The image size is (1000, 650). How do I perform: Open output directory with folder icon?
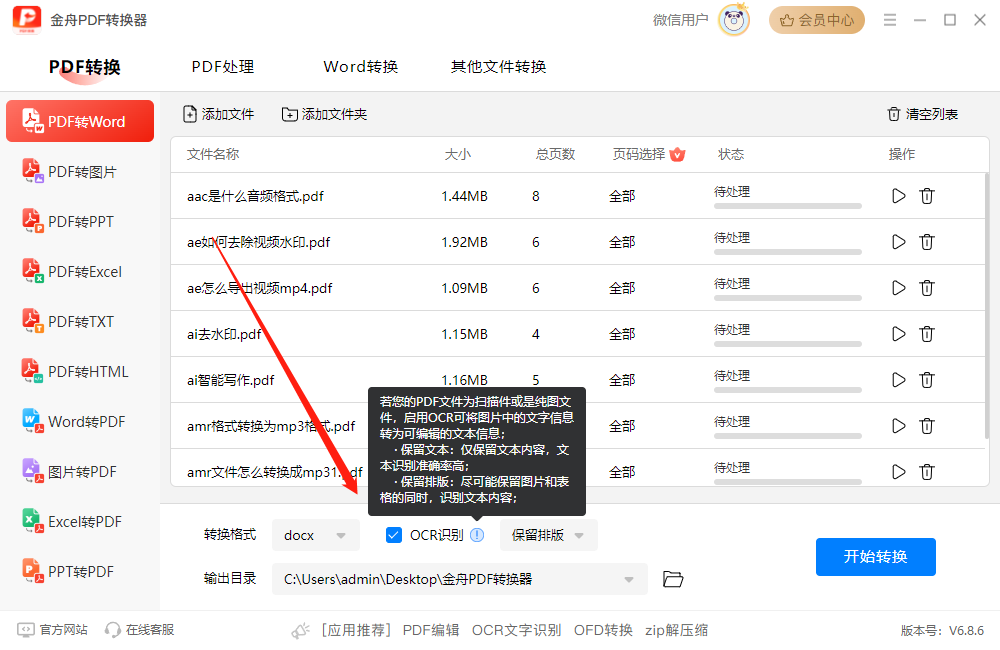(672, 579)
